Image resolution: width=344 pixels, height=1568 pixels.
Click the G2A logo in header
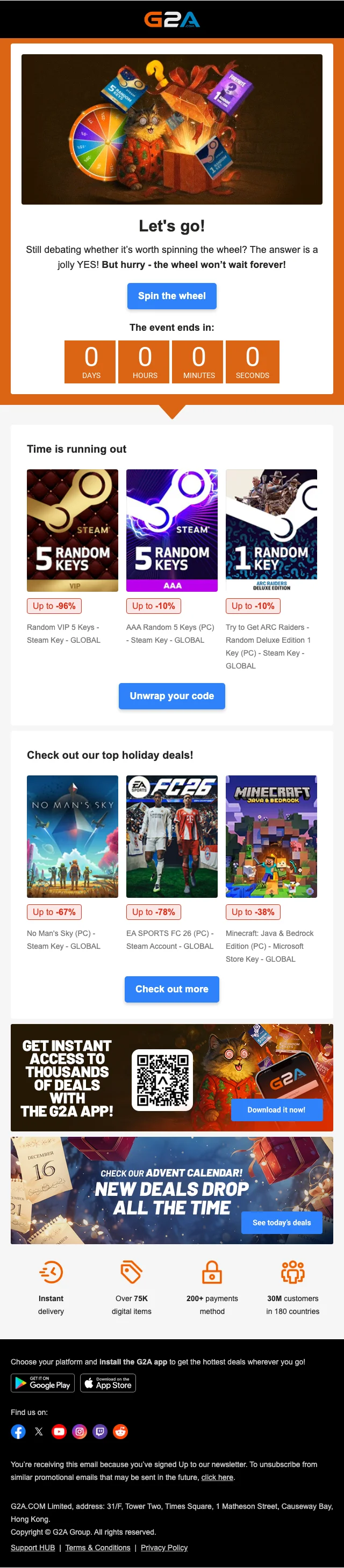click(x=171, y=20)
